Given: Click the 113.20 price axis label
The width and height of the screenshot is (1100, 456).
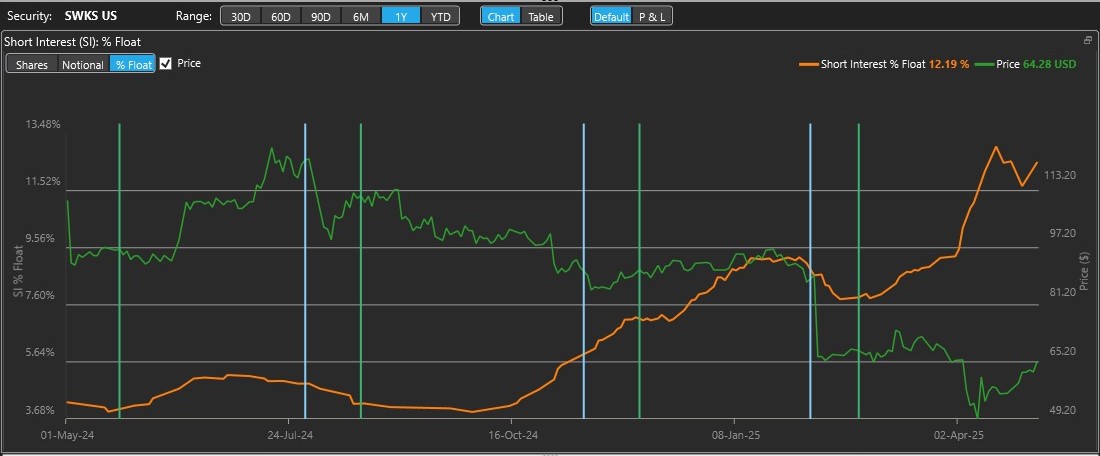Looking at the screenshot, I should coord(1060,175).
